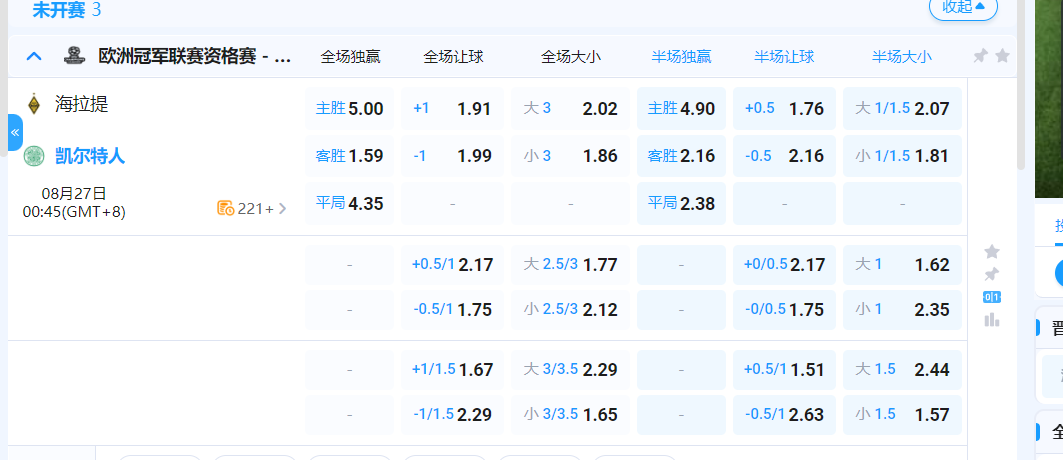
Task: Click the 海拉提 team logo
Action: [x=34, y=105]
